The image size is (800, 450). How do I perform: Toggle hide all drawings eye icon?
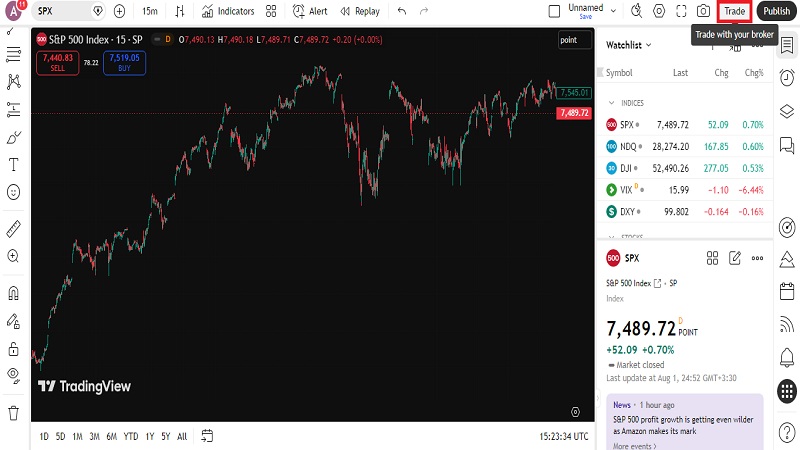(x=13, y=376)
